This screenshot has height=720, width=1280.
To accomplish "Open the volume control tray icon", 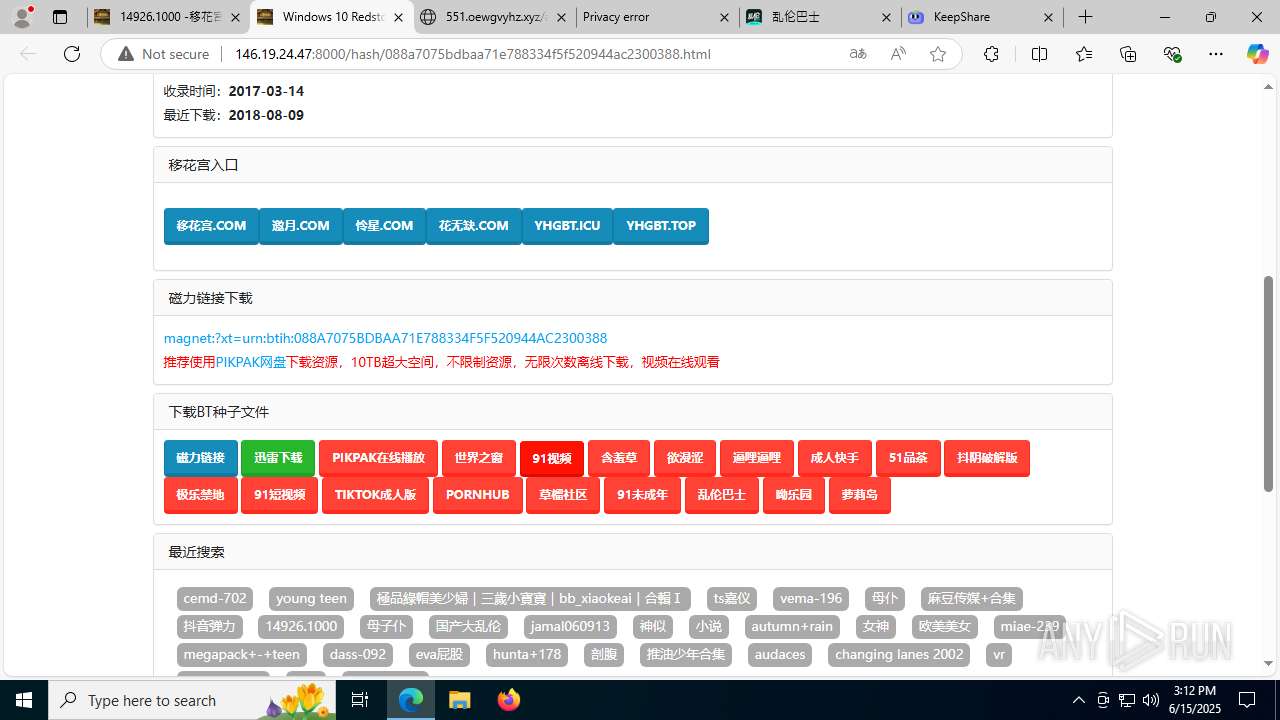I will tap(1150, 700).
